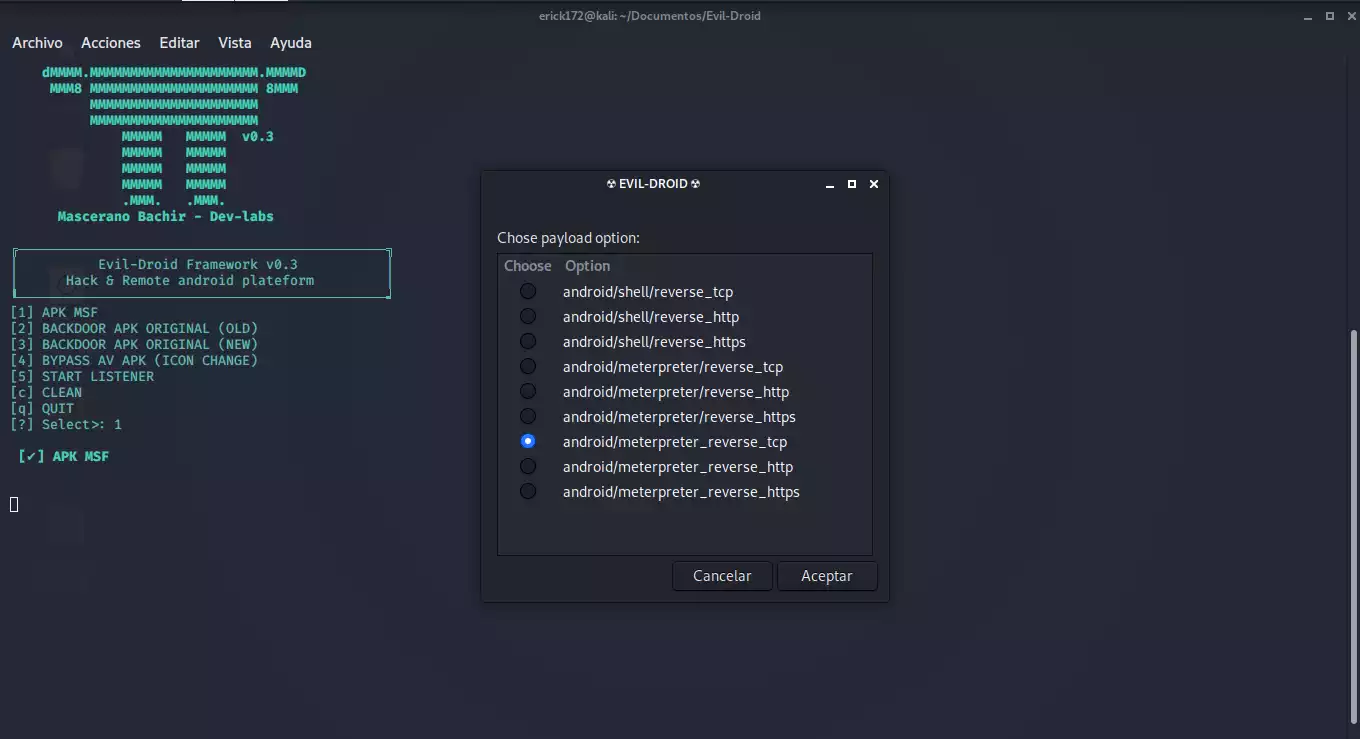Image resolution: width=1360 pixels, height=739 pixels.
Task: Click the android/meterpreter/reverse_https option text
Action: [x=679, y=417]
